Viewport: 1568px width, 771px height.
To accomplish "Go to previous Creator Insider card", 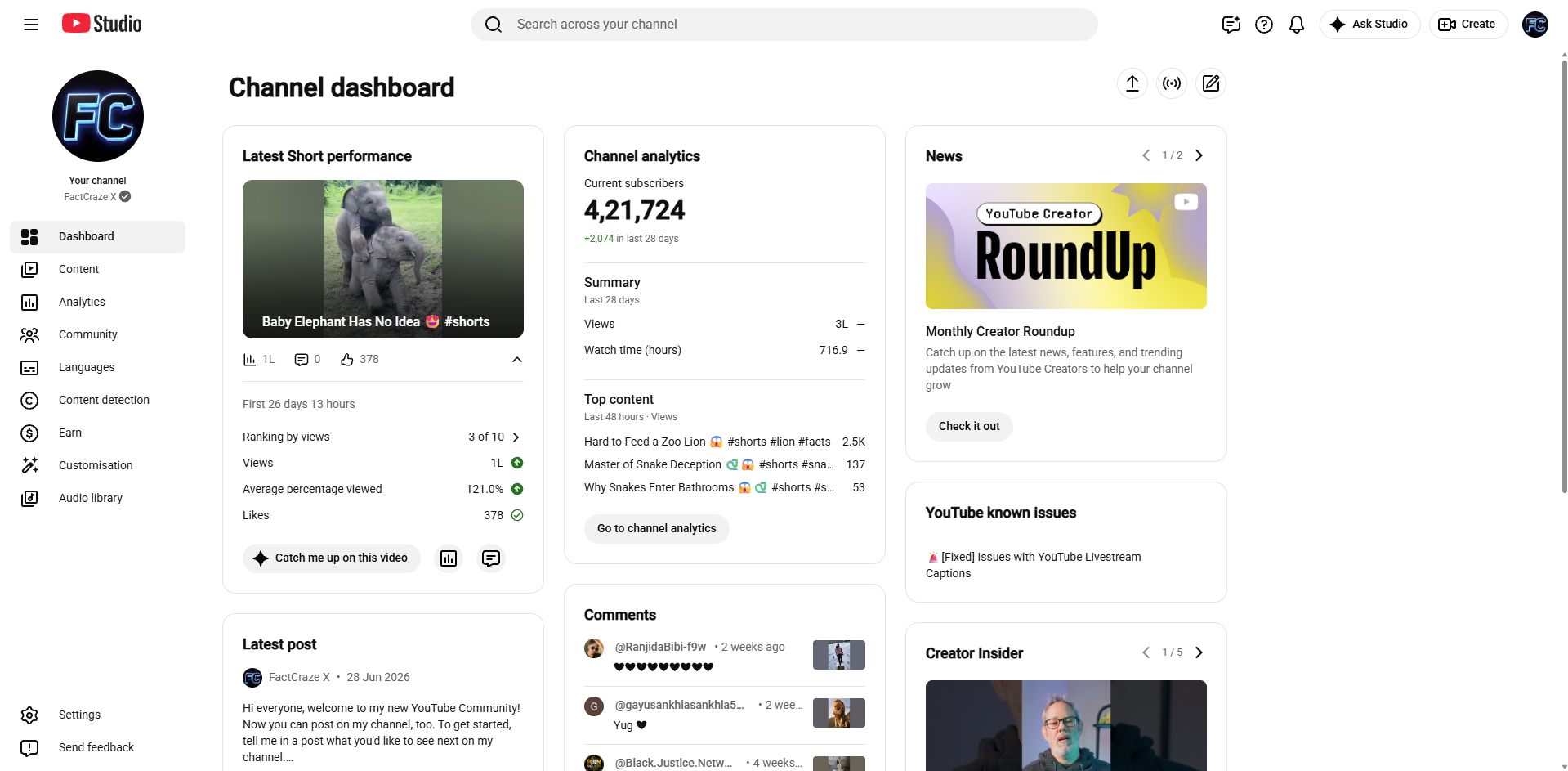I will click(x=1146, y=652).
